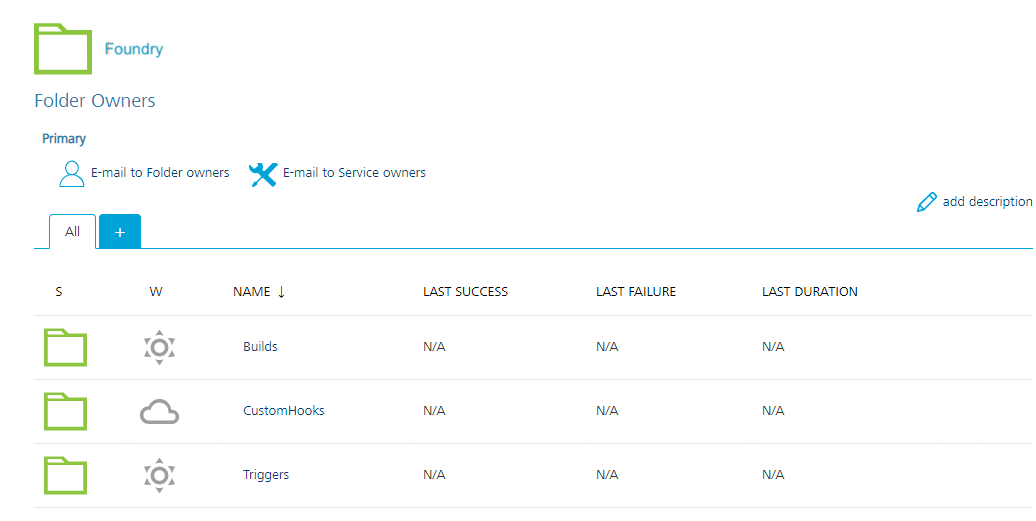Click the Builds weather gear icon
The width and height of the screenshot is (1036, 521).
[159, 347]
